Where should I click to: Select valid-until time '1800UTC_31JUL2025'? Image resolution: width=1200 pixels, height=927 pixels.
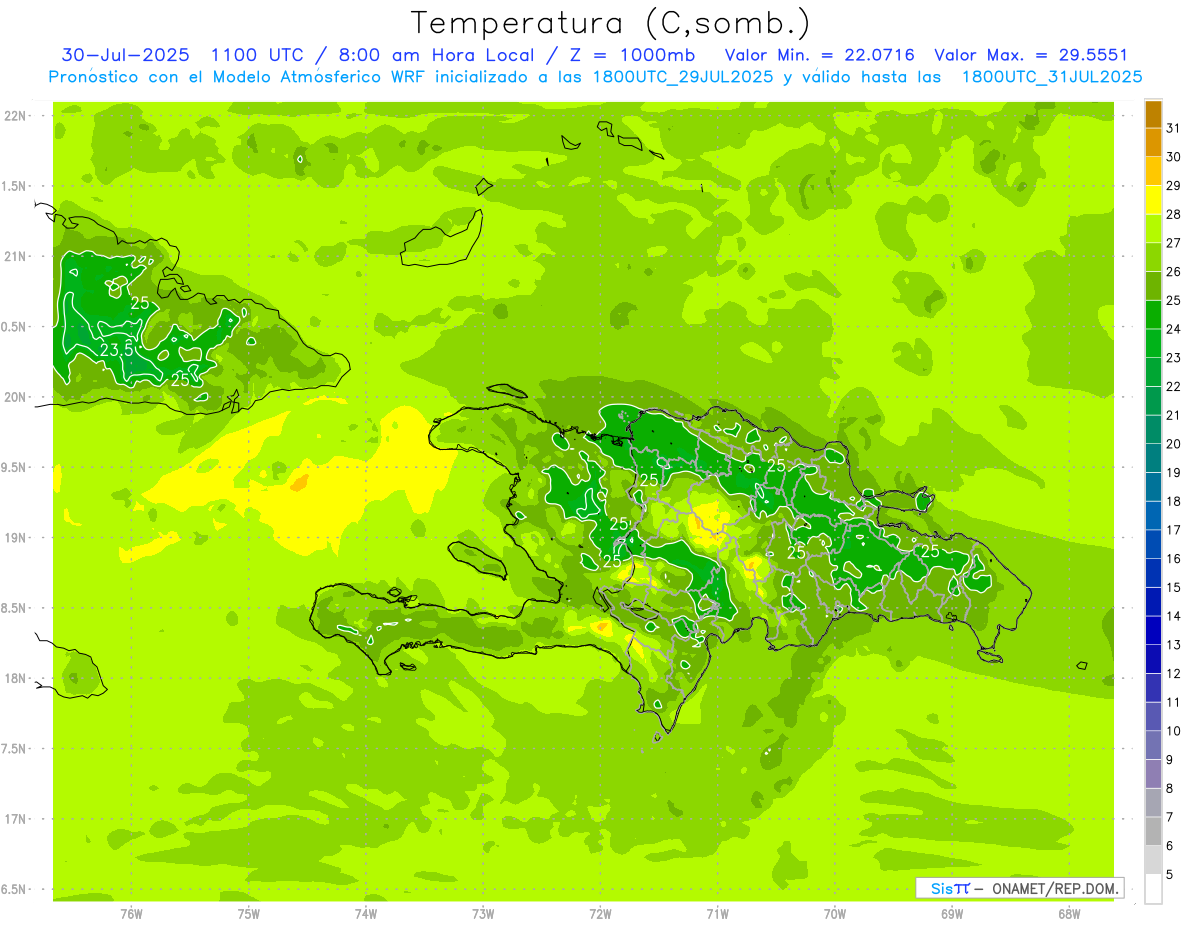pyautogui.click(x=1051, y=77)
